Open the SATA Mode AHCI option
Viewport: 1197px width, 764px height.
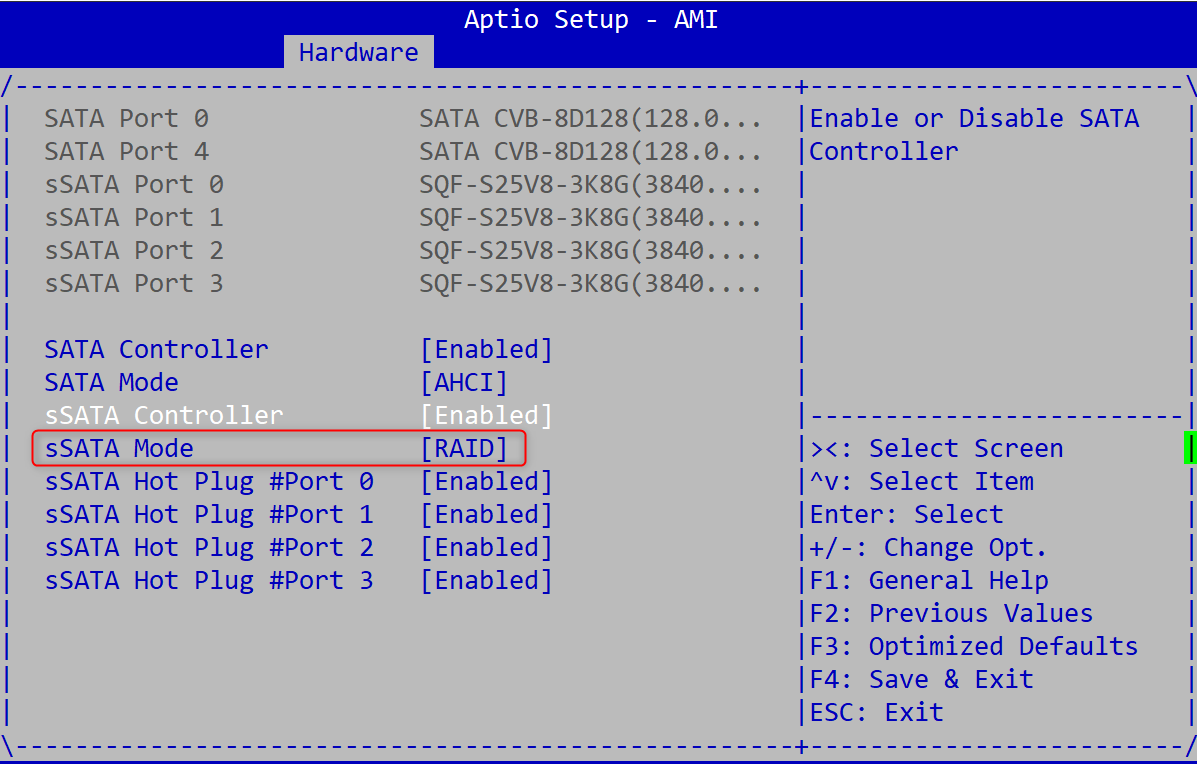[x=464, y=383]
